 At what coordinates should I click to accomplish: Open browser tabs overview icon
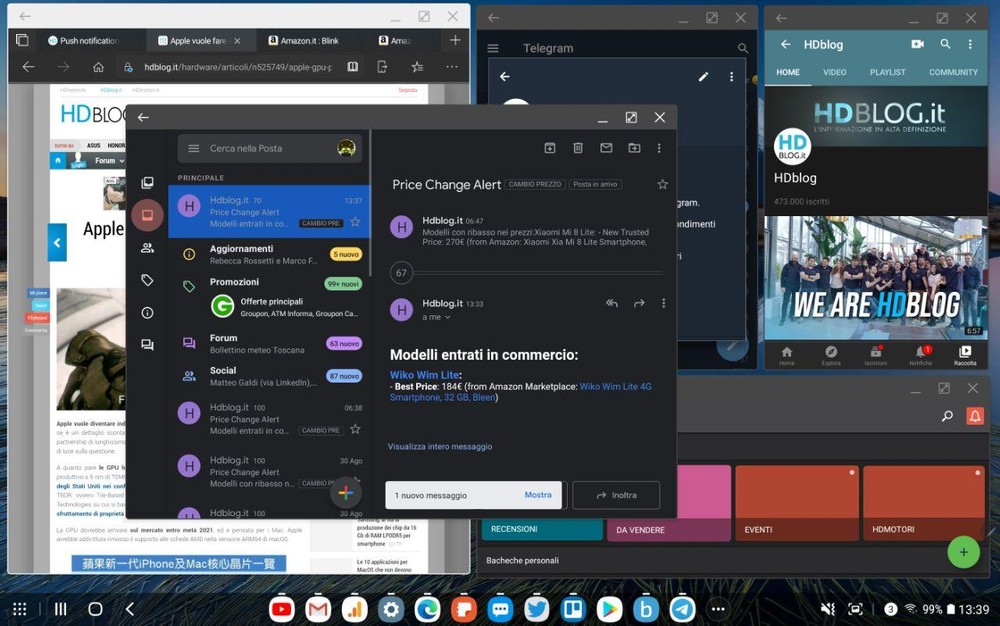(22, 40)
